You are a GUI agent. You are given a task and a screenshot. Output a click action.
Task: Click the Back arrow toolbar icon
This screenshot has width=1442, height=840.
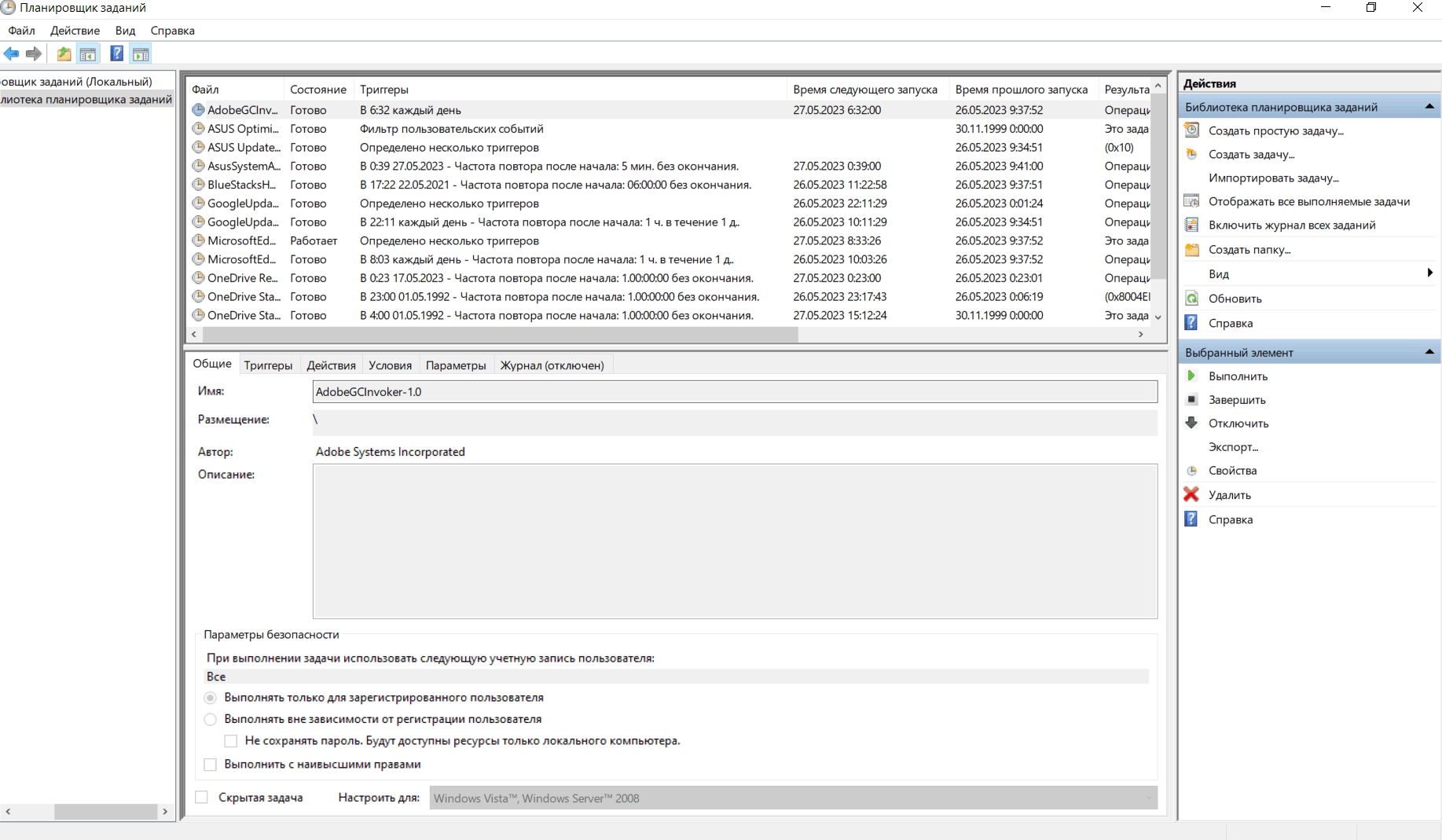[x=11, y=53]
